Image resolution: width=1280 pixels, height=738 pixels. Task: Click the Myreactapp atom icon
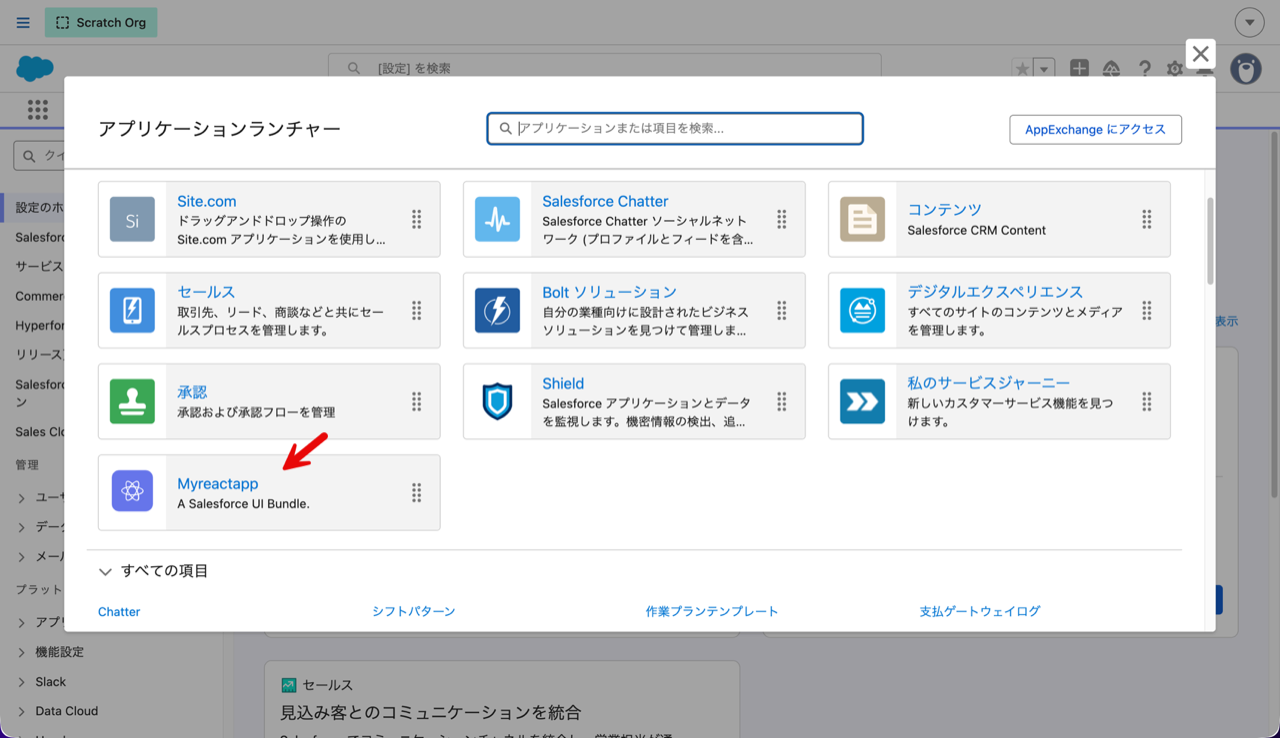pyautogui.click(x=132, y=492)
